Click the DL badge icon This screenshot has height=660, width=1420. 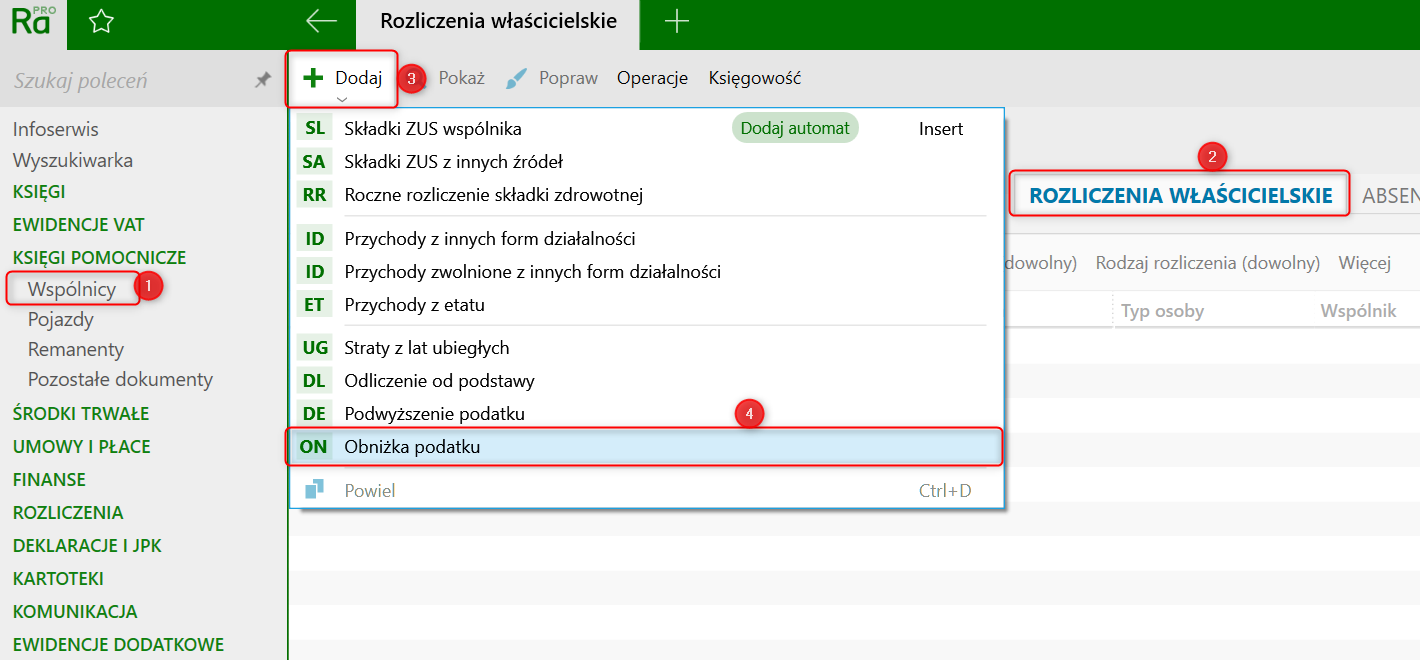pos(314,380)
